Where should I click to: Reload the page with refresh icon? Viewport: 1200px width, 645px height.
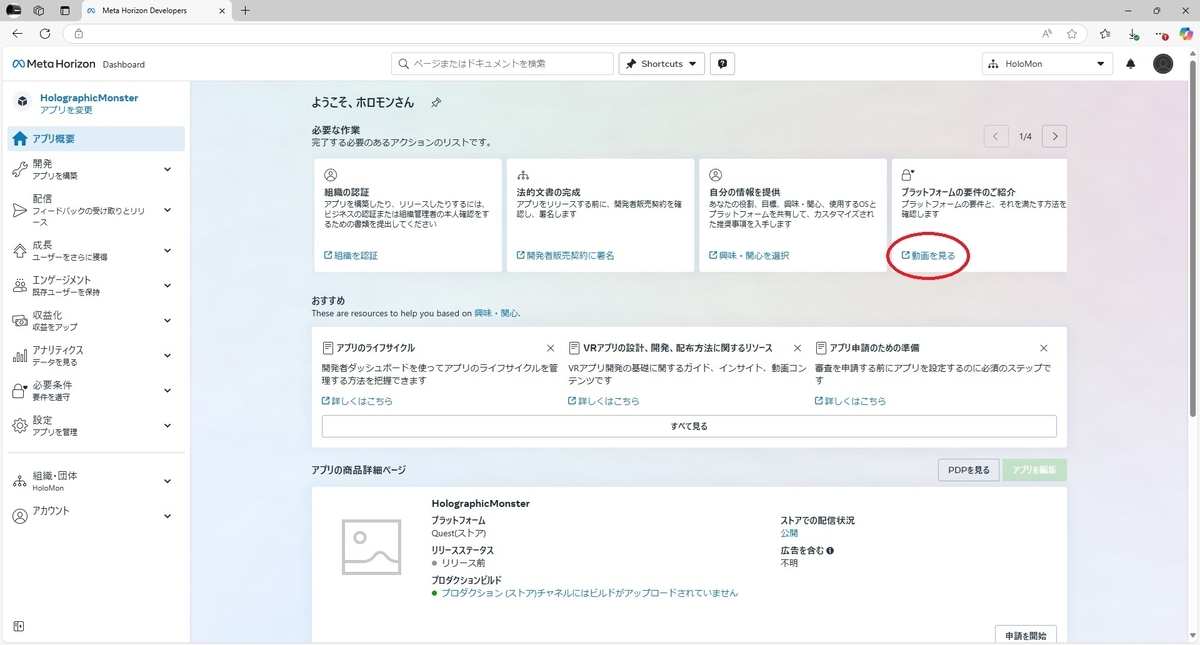point(45,33)
